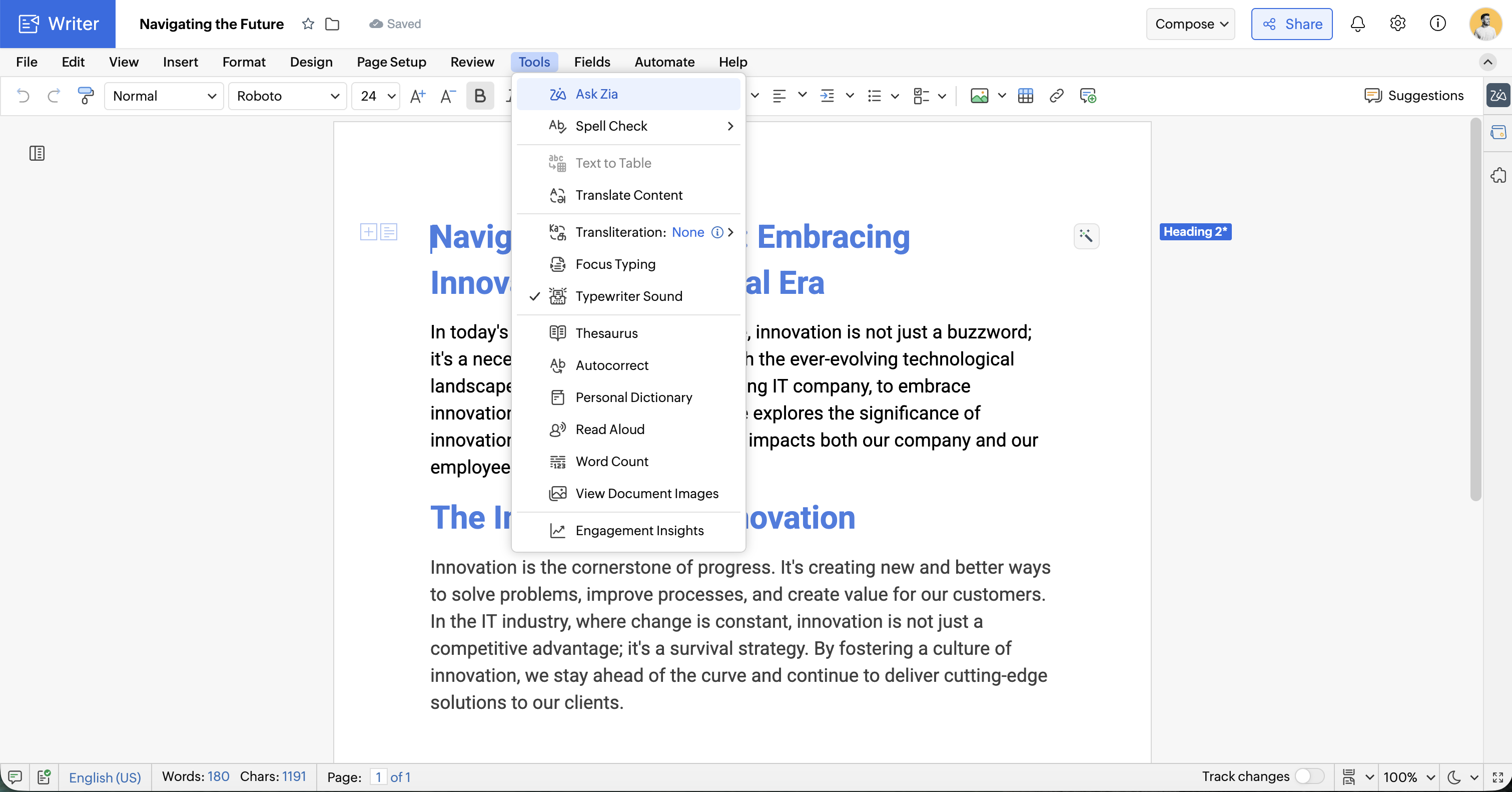This screenshot has width=1512, height=792.
Task: Select Word Count from Tools menu
Action: [611, 462]
